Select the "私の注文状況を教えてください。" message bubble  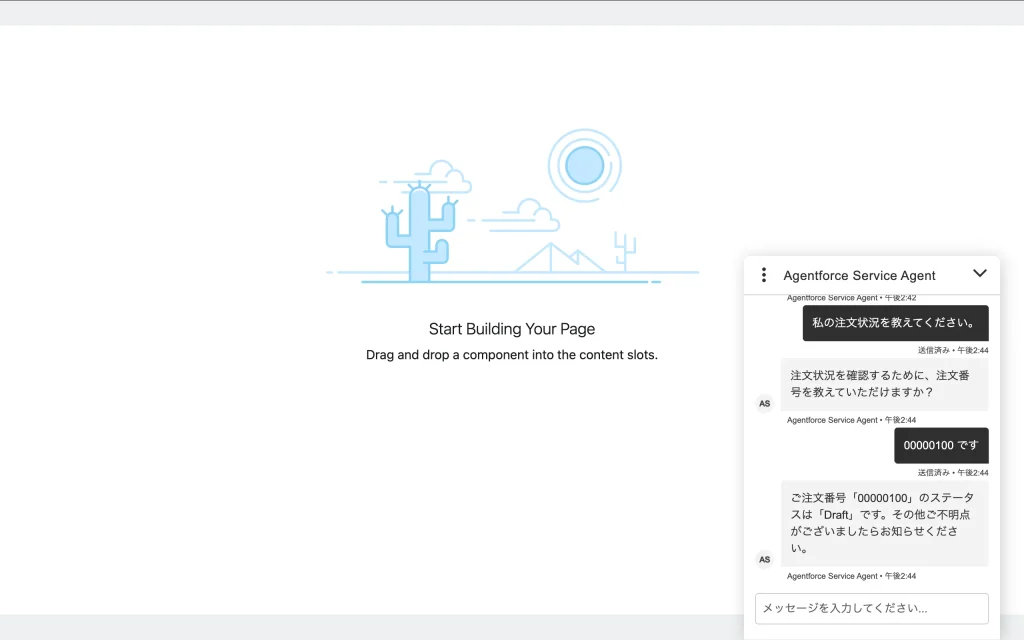pos(895,323)
